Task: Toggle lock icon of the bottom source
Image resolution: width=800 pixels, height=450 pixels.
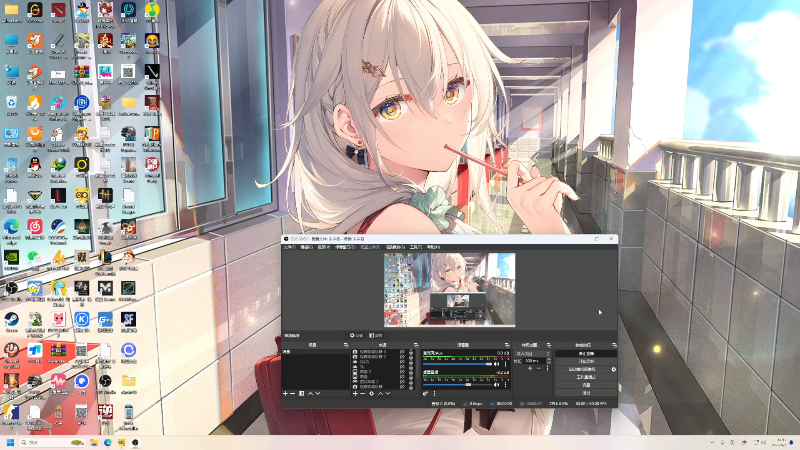Action: (411, 387)
